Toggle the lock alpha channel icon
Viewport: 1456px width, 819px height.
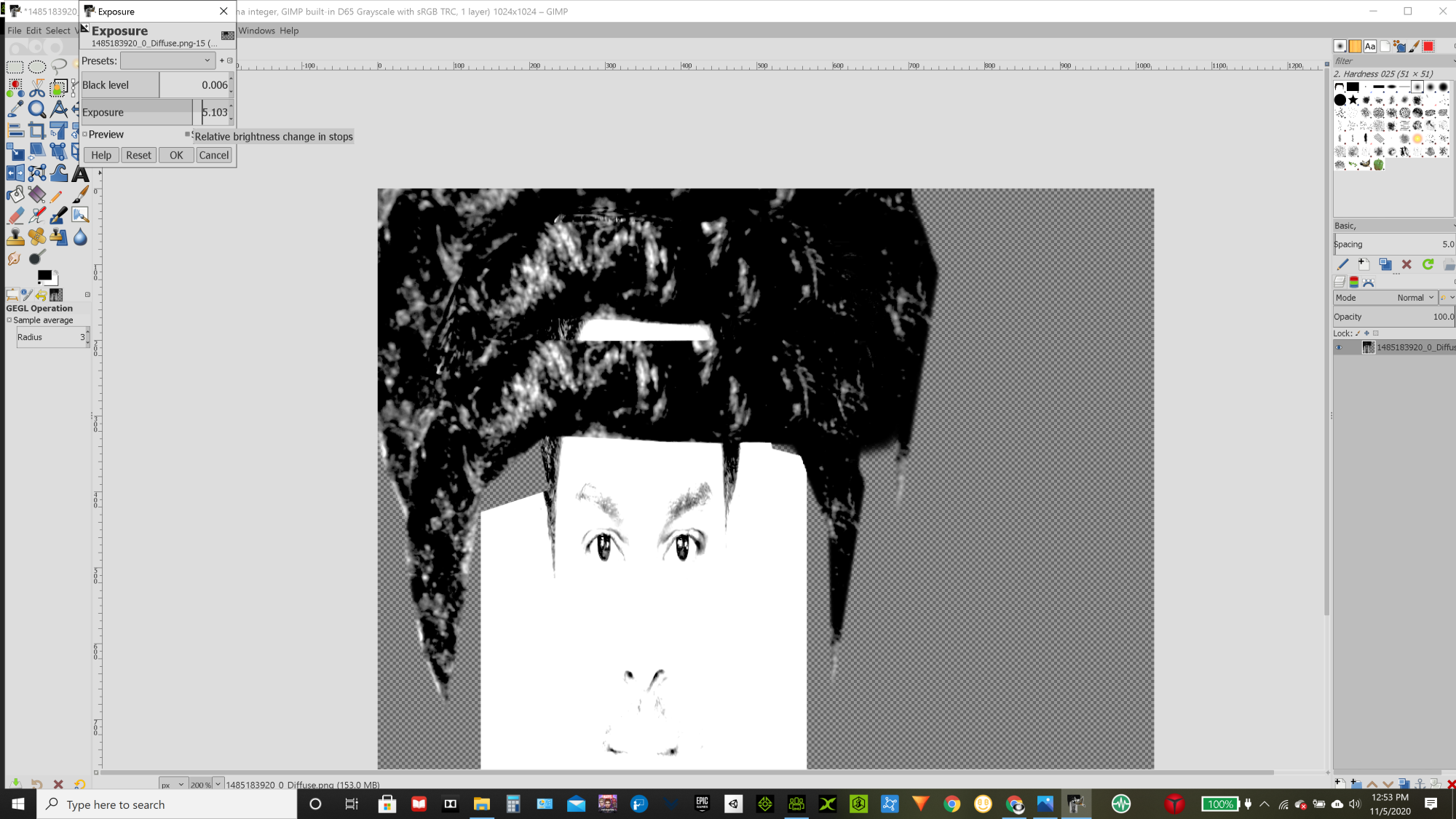(x=1376, y=333)
